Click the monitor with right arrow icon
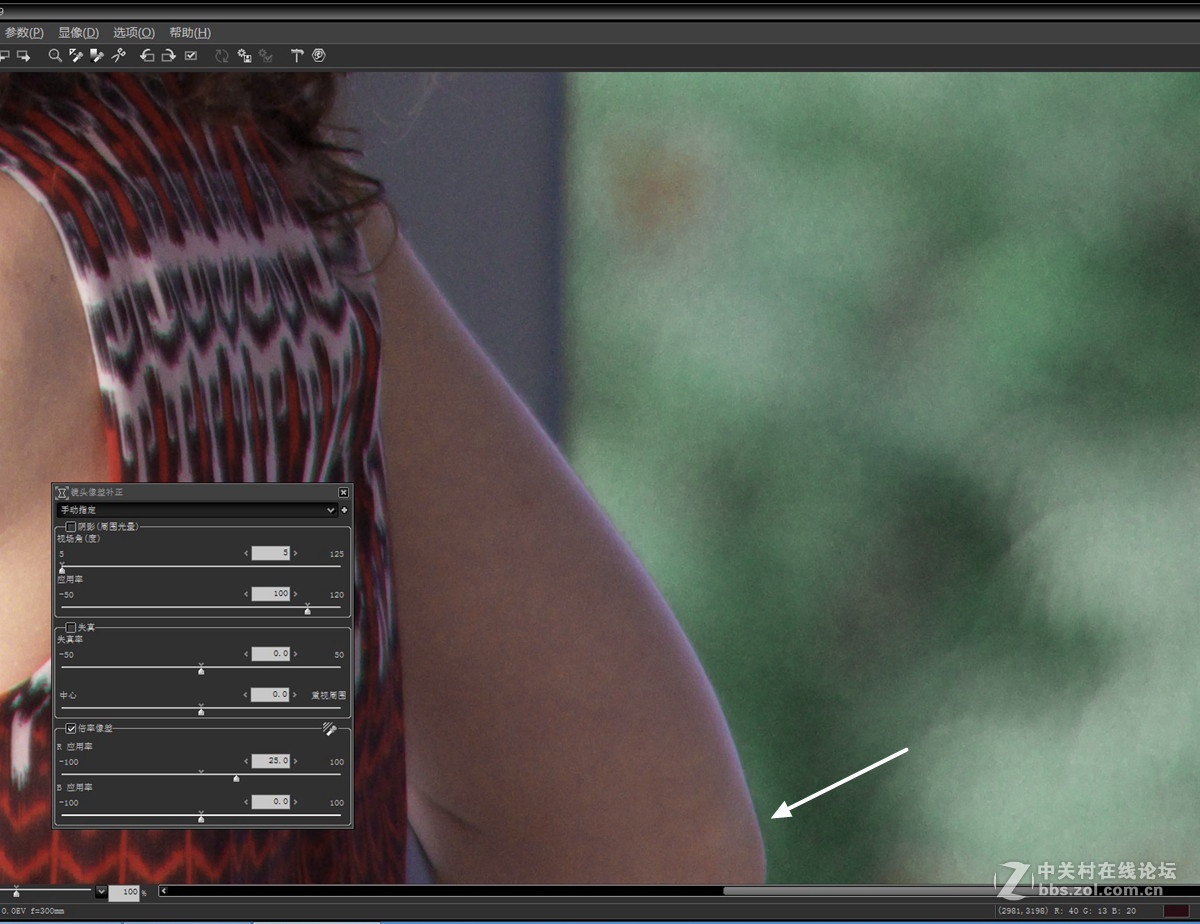Image resolution: width=1200 pixels, height=924 pixels. (24, 56)
